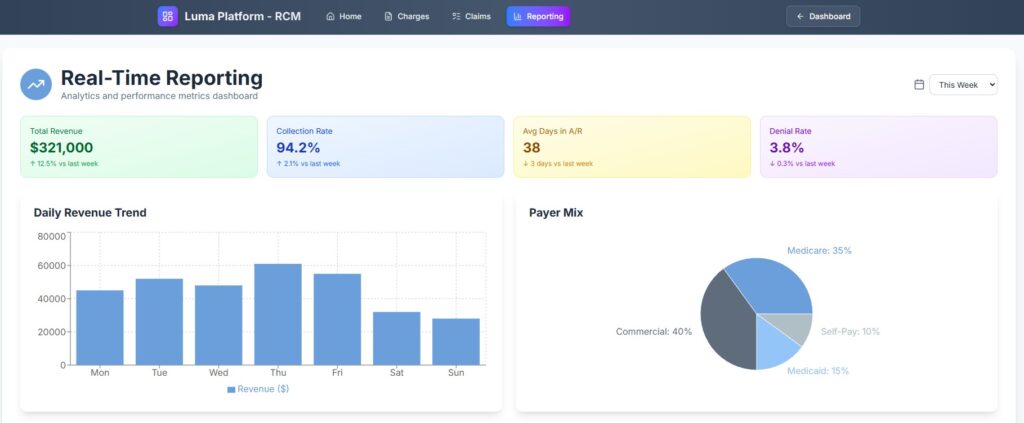Select the Collection Rate card
1024x423 pixels.
385,147
